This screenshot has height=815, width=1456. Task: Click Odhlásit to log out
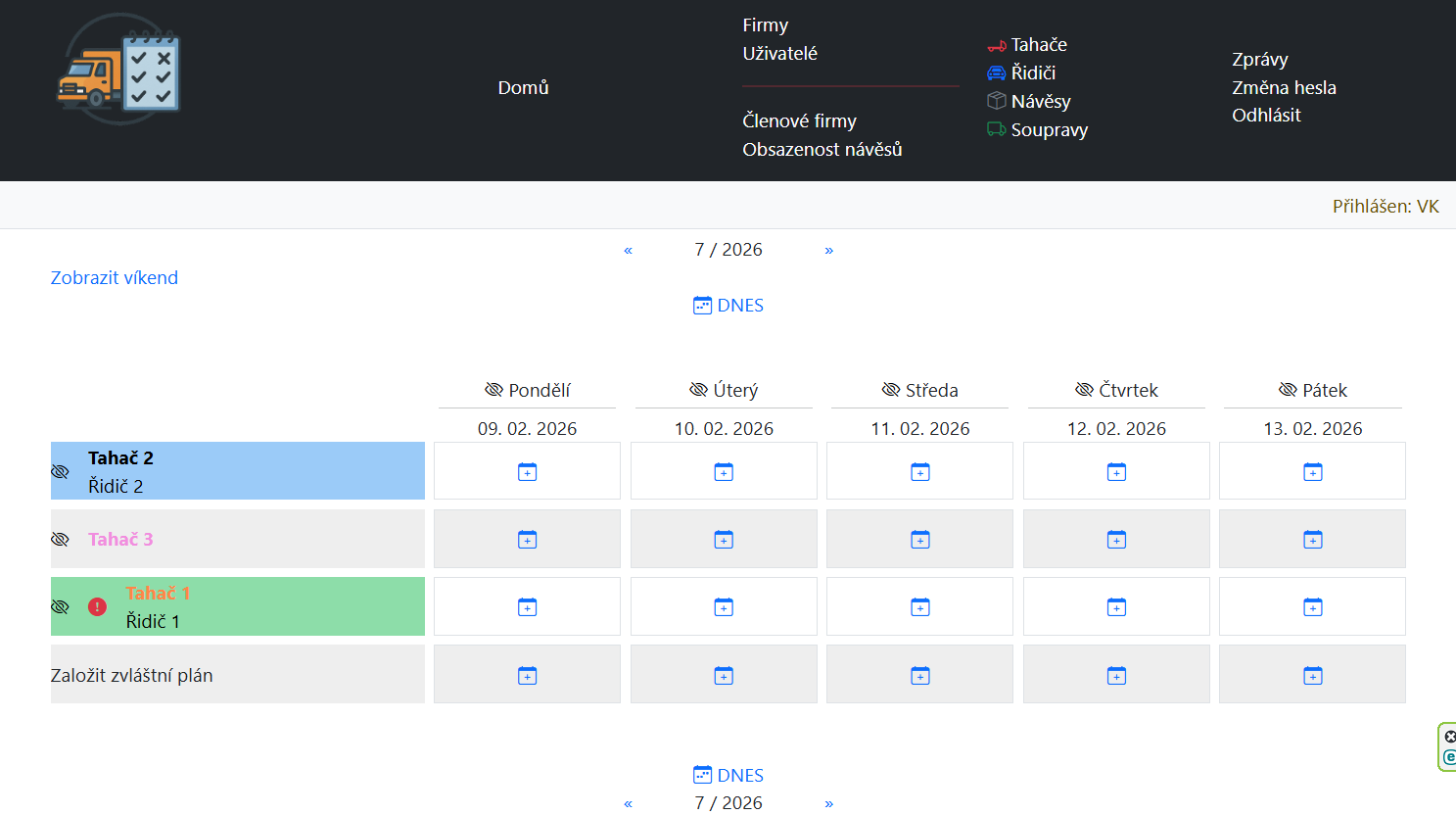(1266, 116)
